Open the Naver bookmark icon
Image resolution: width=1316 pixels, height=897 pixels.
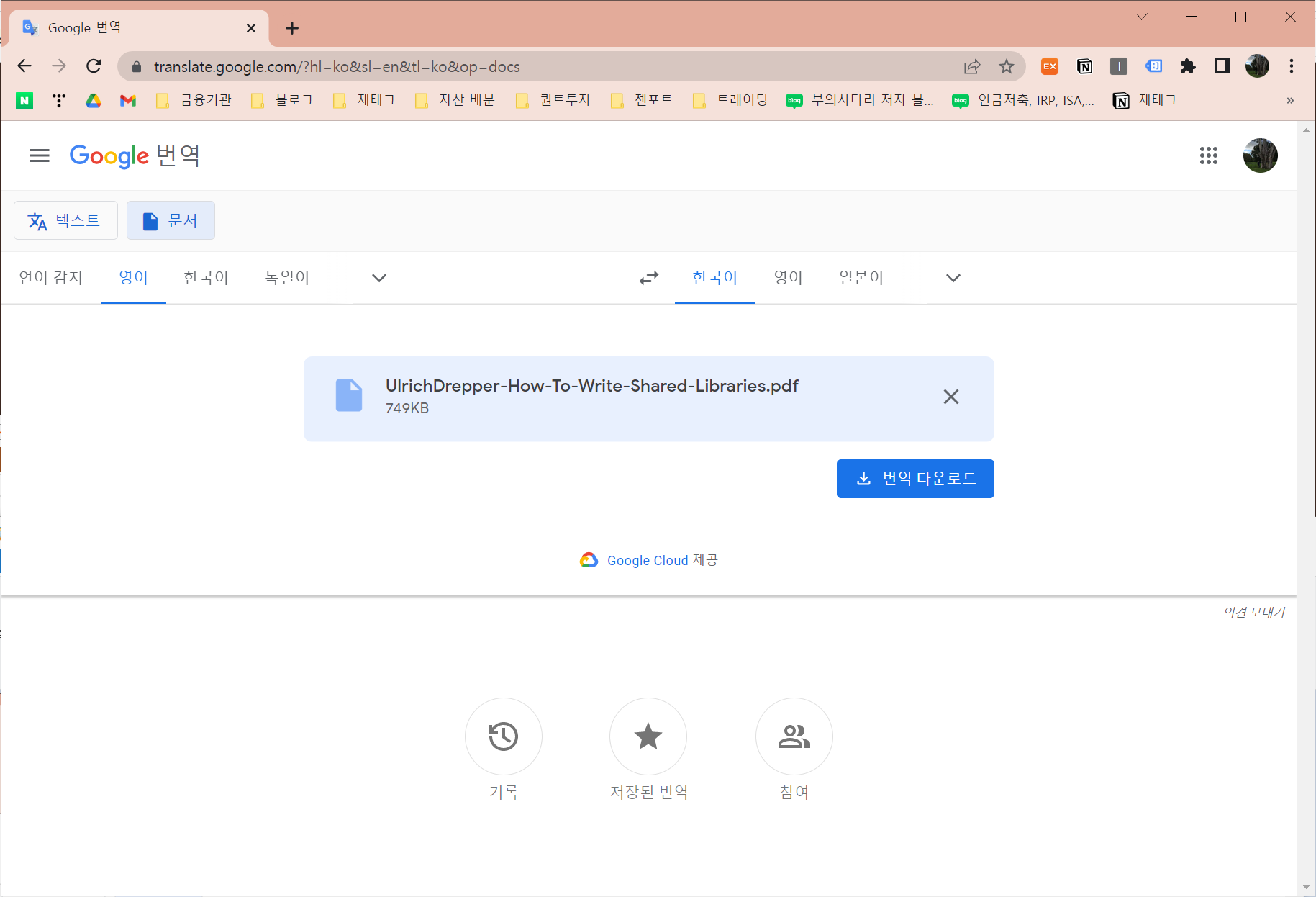pos(24,101)
